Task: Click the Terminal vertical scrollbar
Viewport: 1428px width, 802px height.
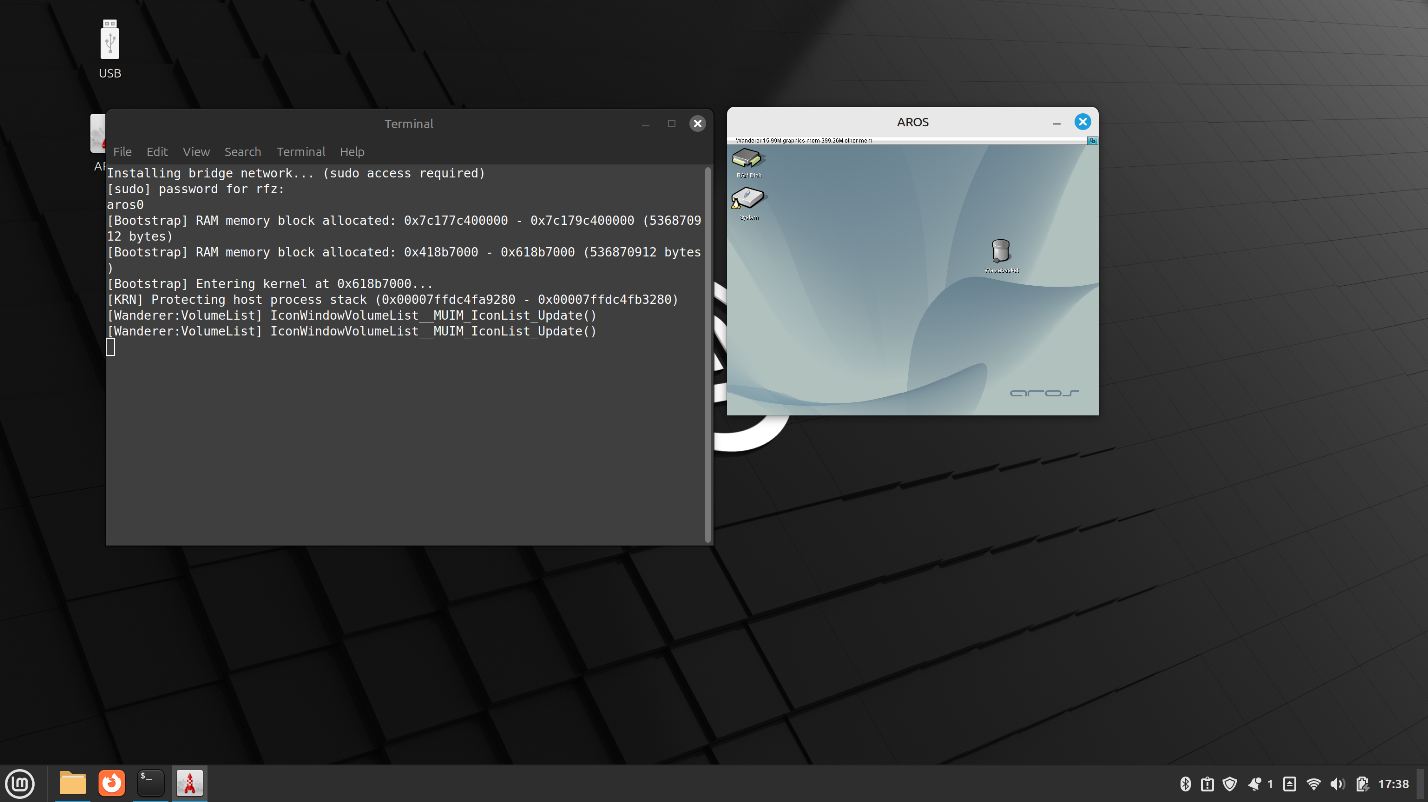Action: (x=708, y=354)
